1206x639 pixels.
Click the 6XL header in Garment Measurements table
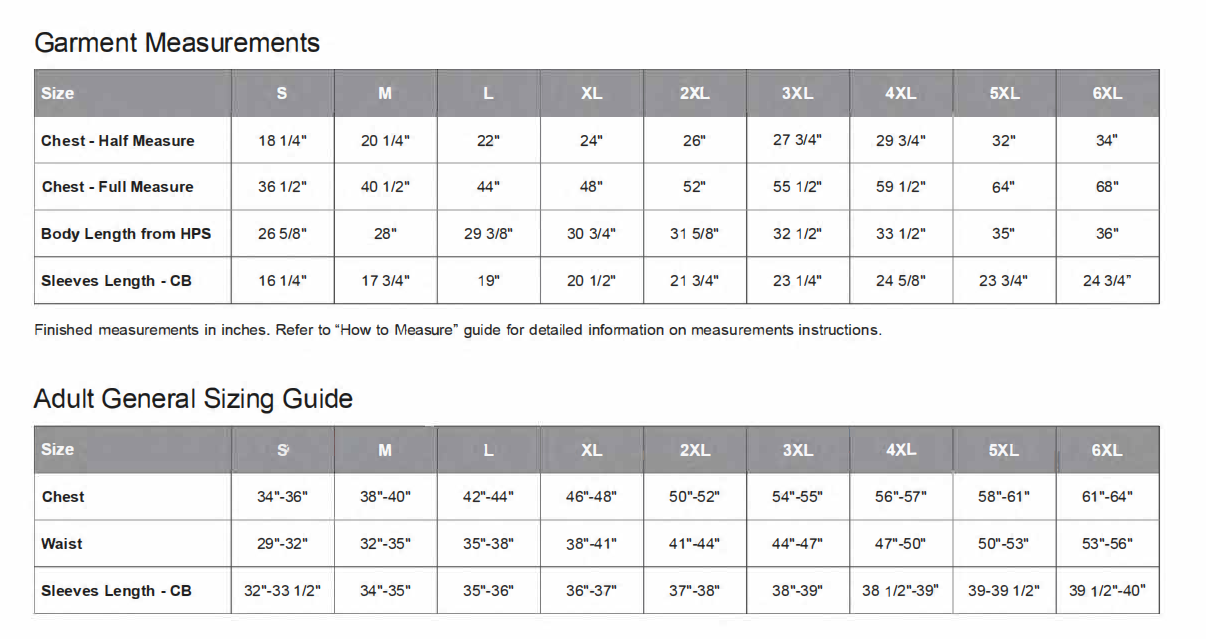1107,93
